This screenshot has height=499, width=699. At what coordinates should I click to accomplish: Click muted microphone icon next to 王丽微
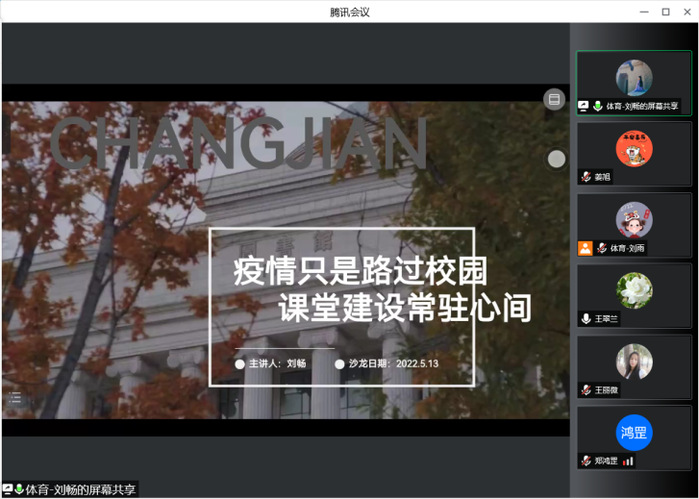pyautogui.click(x=586, y=390)
